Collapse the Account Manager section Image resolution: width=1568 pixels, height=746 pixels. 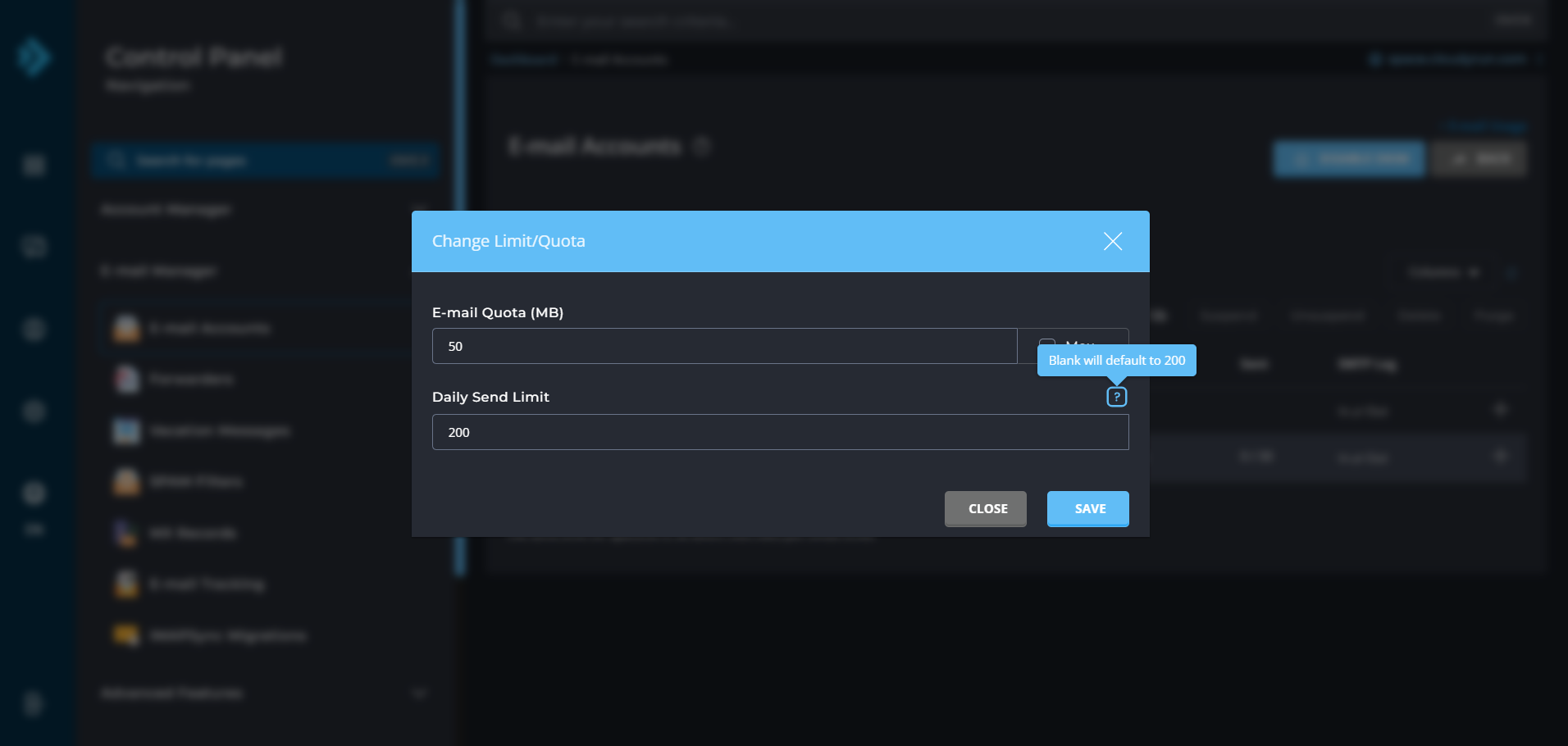tap(420, 209)
